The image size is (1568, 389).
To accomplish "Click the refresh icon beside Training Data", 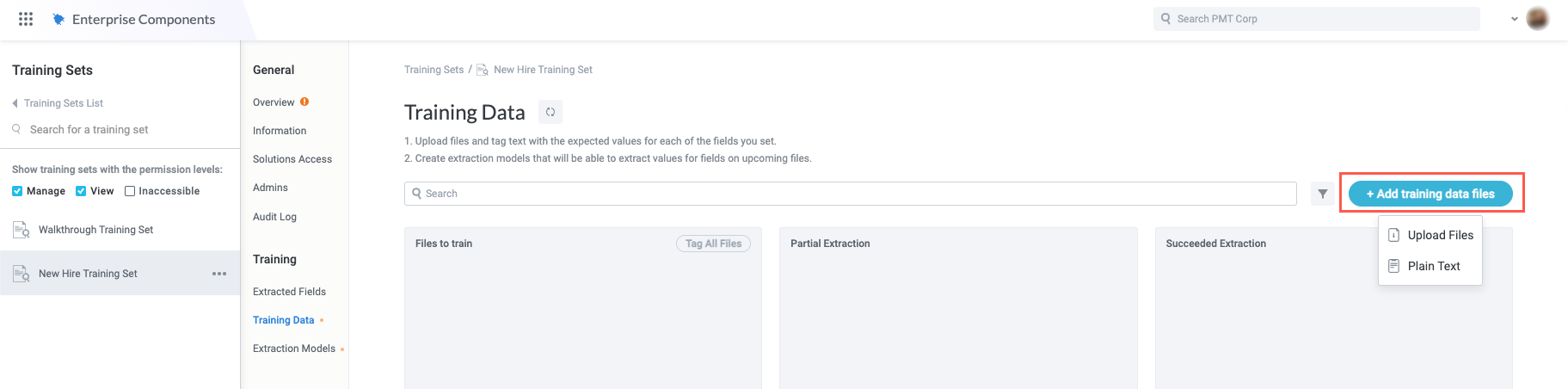I will coord(550,112).
